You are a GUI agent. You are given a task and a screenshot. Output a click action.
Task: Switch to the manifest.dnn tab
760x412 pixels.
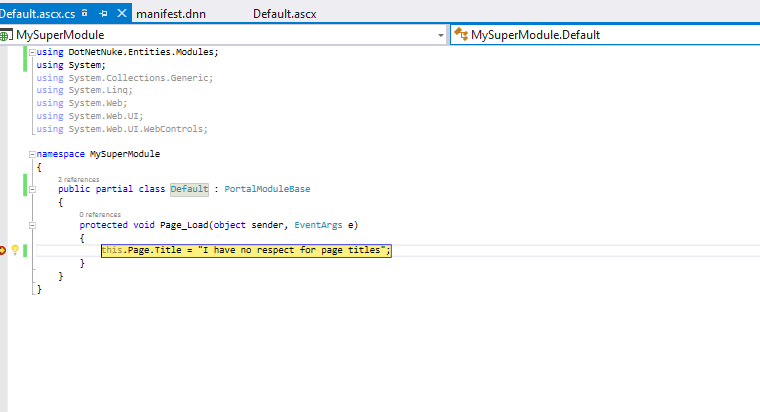[169, 13]
